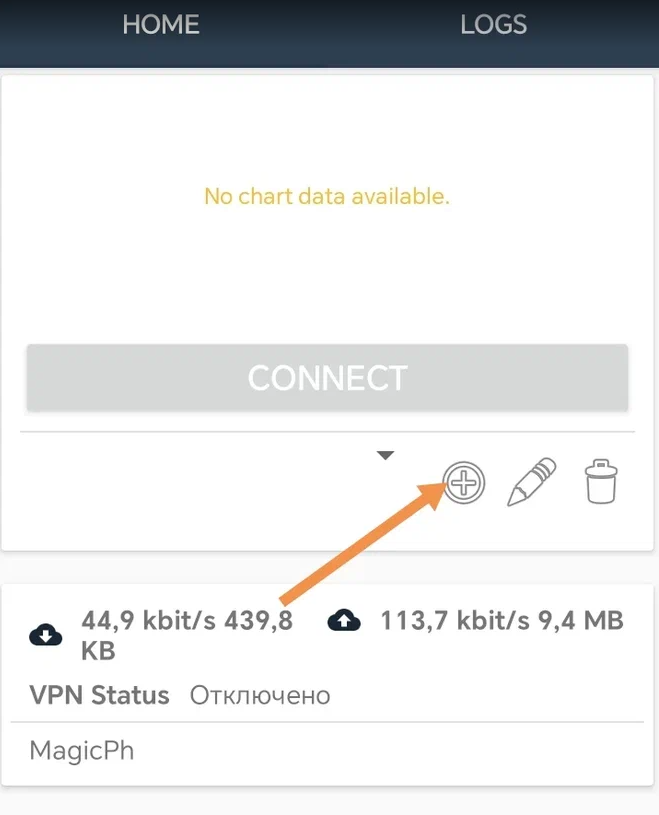Tap the Отключено status text

[260, 695]
